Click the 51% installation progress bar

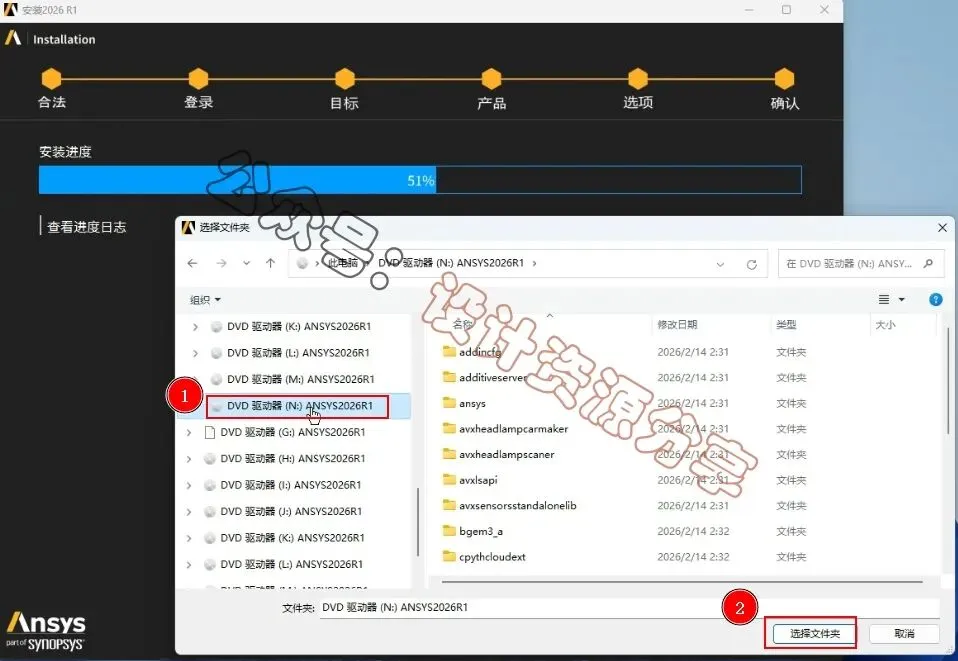420,180
